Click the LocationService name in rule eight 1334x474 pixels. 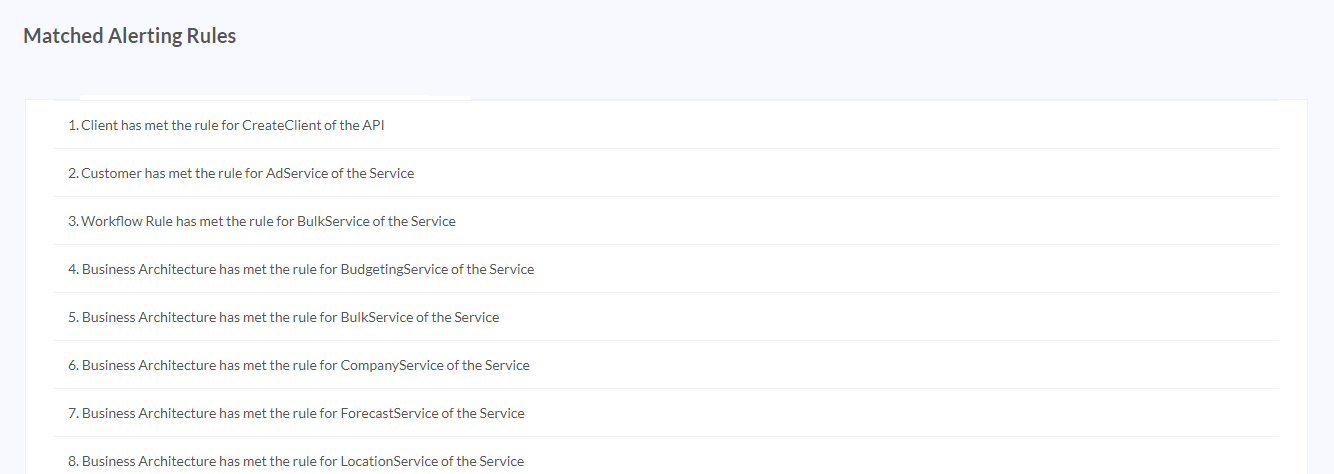(x=389, y=461)
